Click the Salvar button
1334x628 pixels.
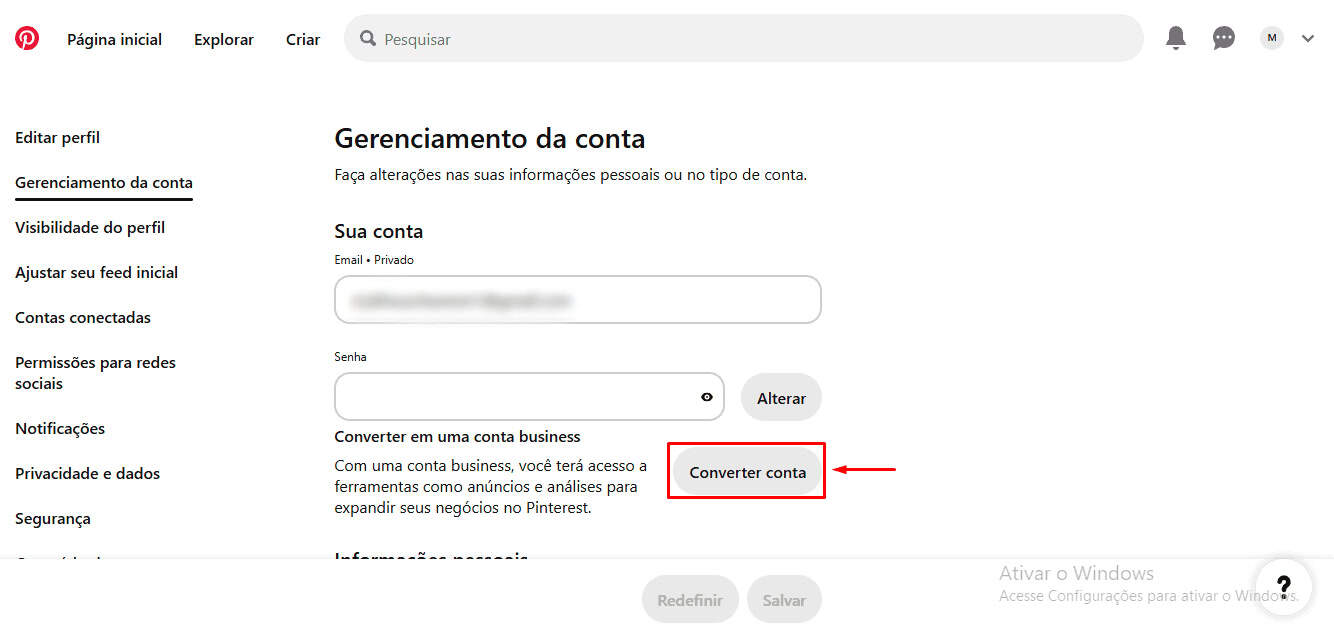click(x=784, y=600)
